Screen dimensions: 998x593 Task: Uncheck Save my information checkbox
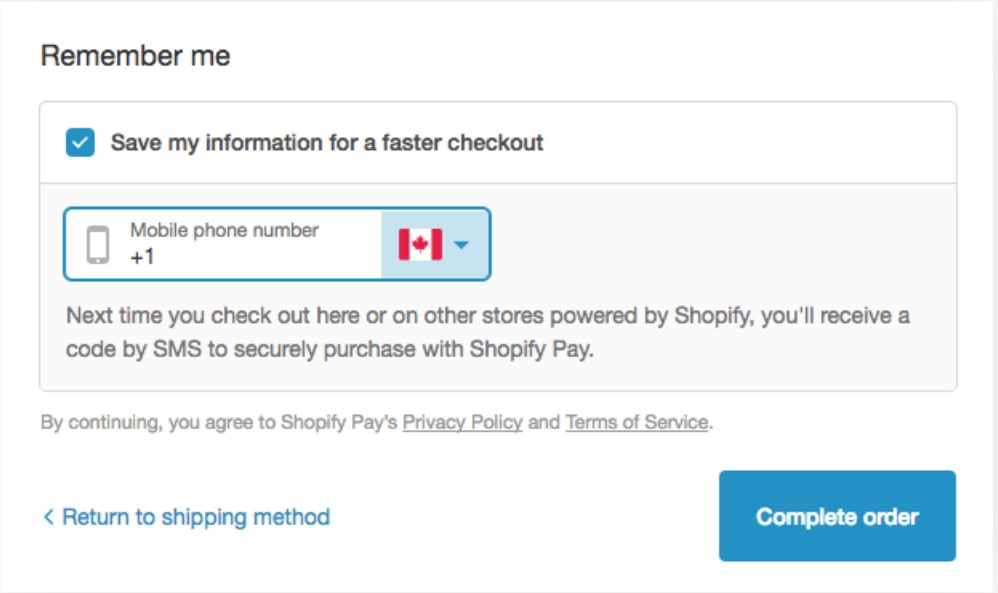click(80, 142)
